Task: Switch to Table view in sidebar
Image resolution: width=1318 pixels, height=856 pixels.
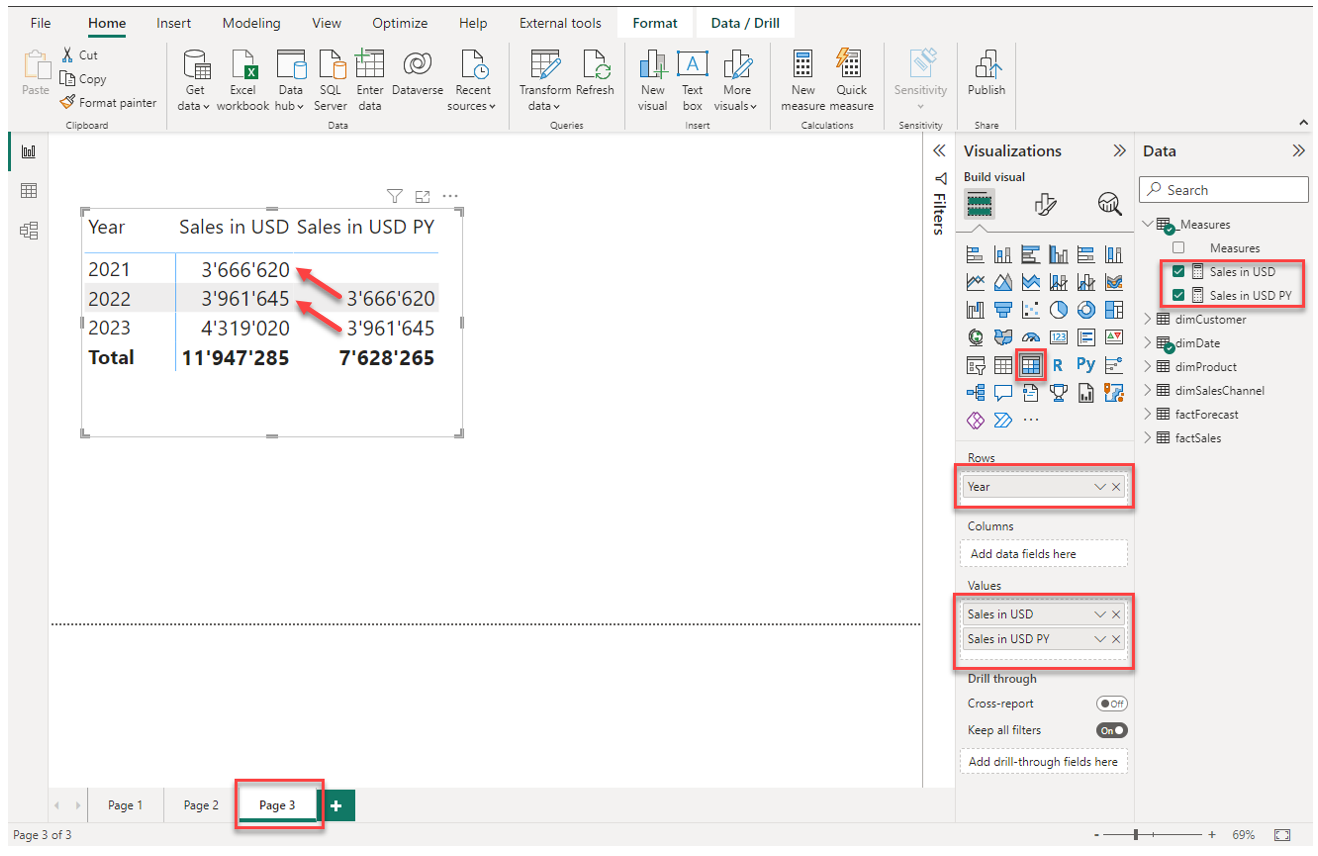Action: (x=29, y=191)
